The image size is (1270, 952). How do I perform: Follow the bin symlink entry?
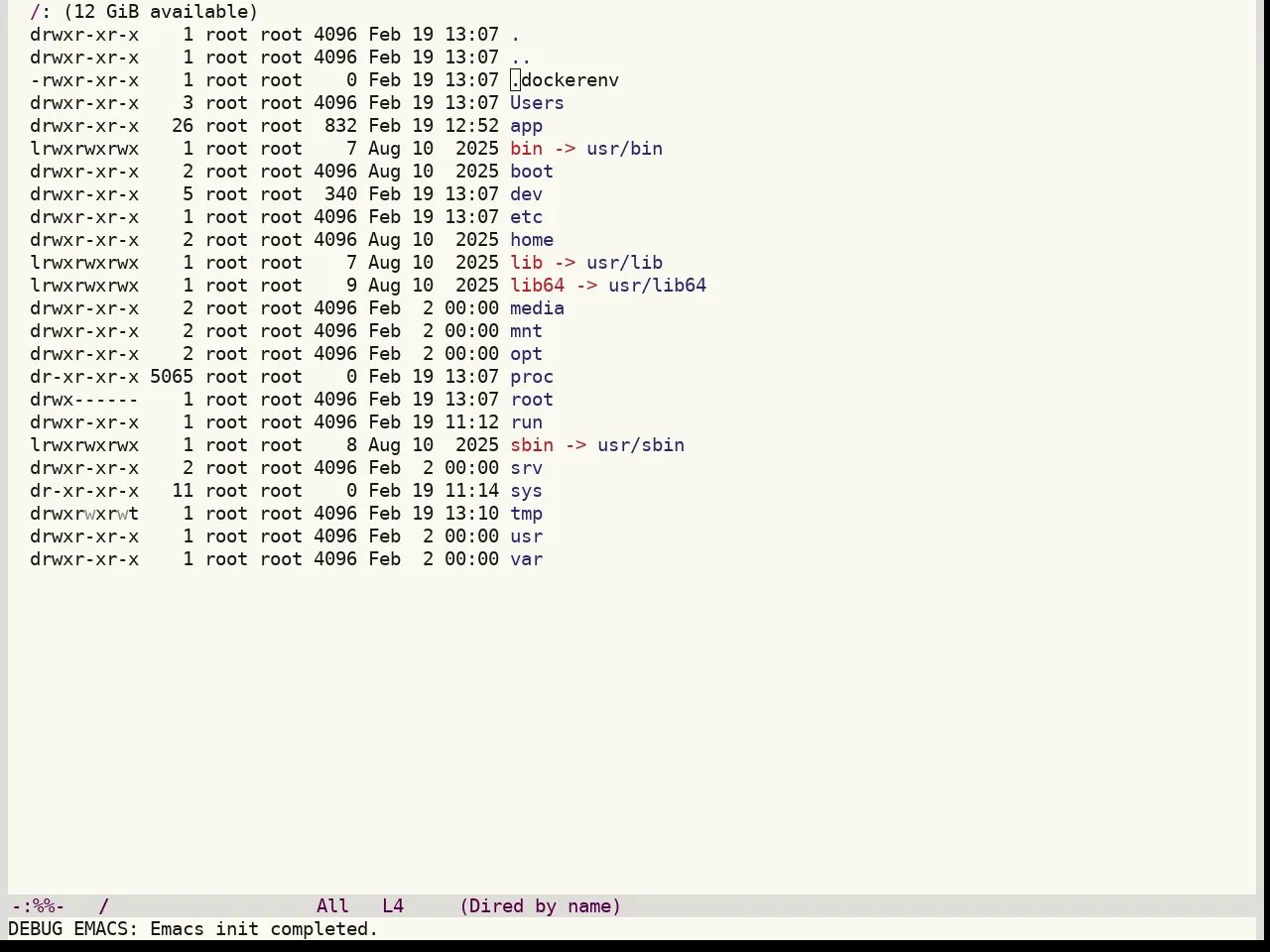point(526,149)
